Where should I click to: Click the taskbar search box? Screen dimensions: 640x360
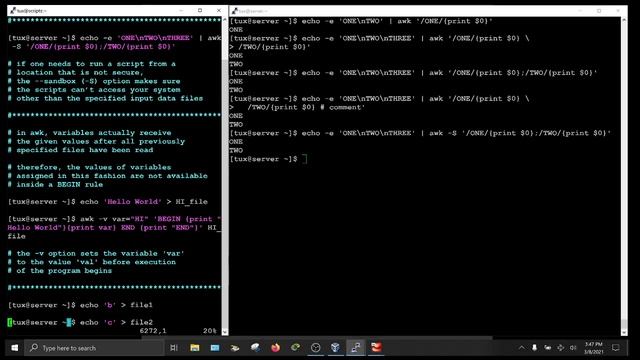click(x=93, y=348)
